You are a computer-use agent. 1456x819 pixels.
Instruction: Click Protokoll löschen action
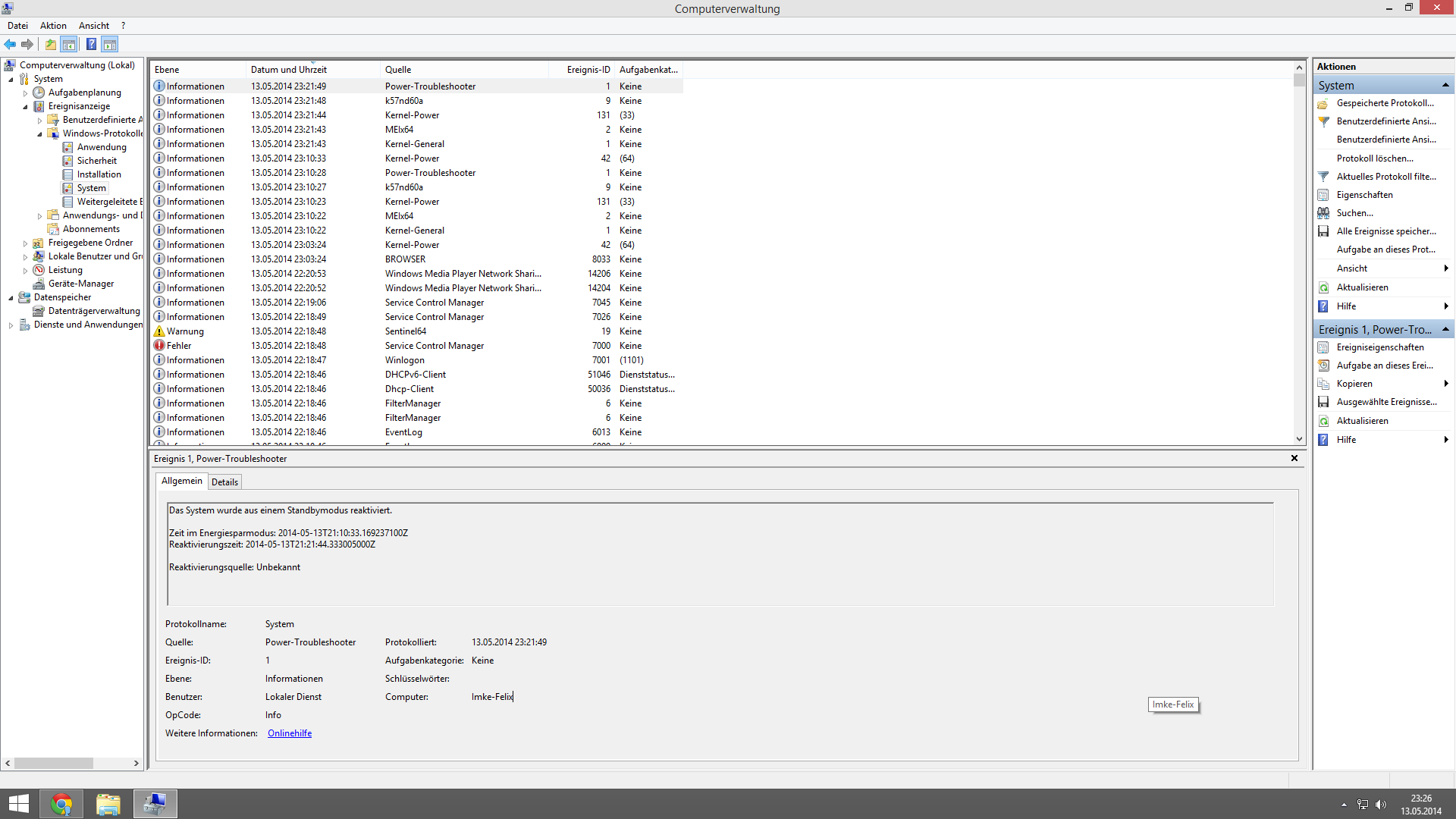click(x=1375, y=158)
